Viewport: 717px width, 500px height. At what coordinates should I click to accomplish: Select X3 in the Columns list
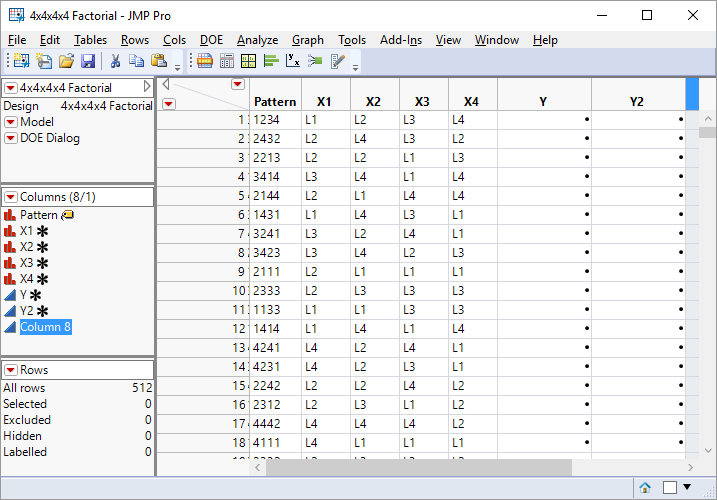click(x=27, y=263)
